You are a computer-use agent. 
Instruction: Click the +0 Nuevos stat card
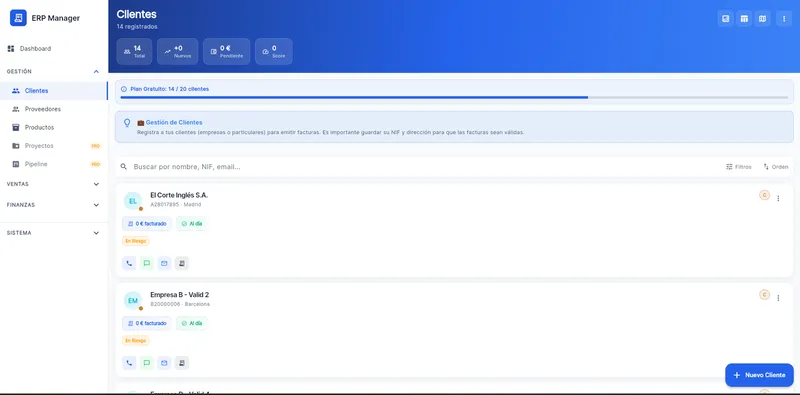(x=178, y=52)
